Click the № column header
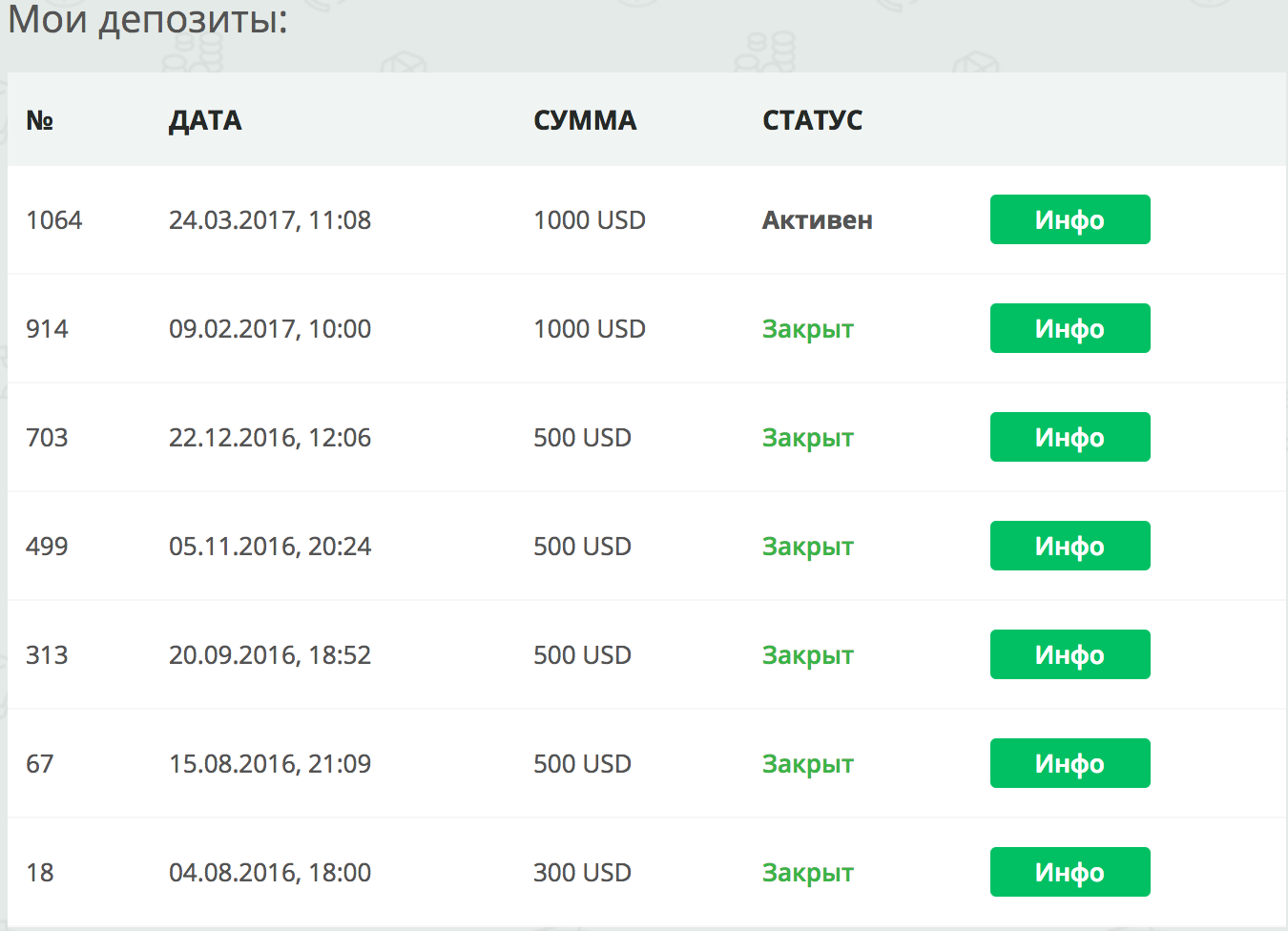Screen dimensions: 1288x931 [x=39, y=120]
